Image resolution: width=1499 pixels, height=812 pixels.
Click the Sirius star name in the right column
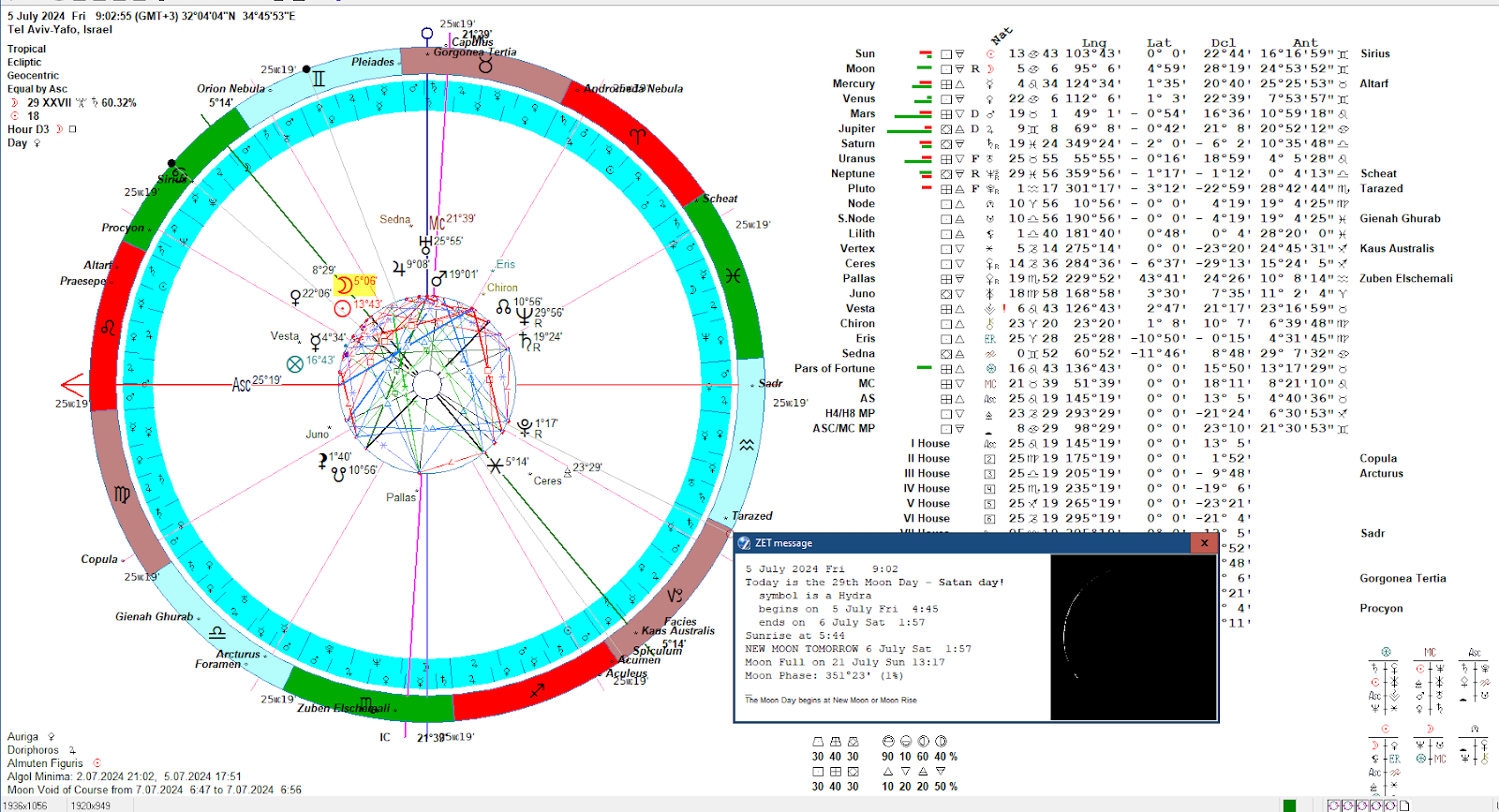1375,53
